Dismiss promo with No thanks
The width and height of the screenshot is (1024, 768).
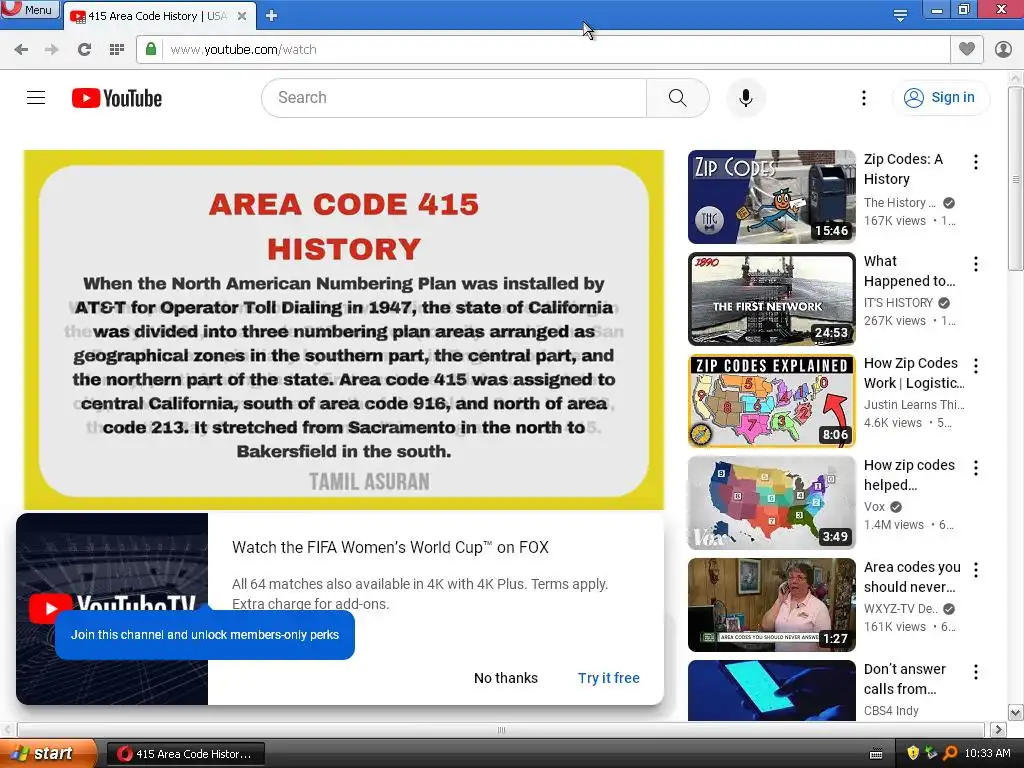click(506, 678)
